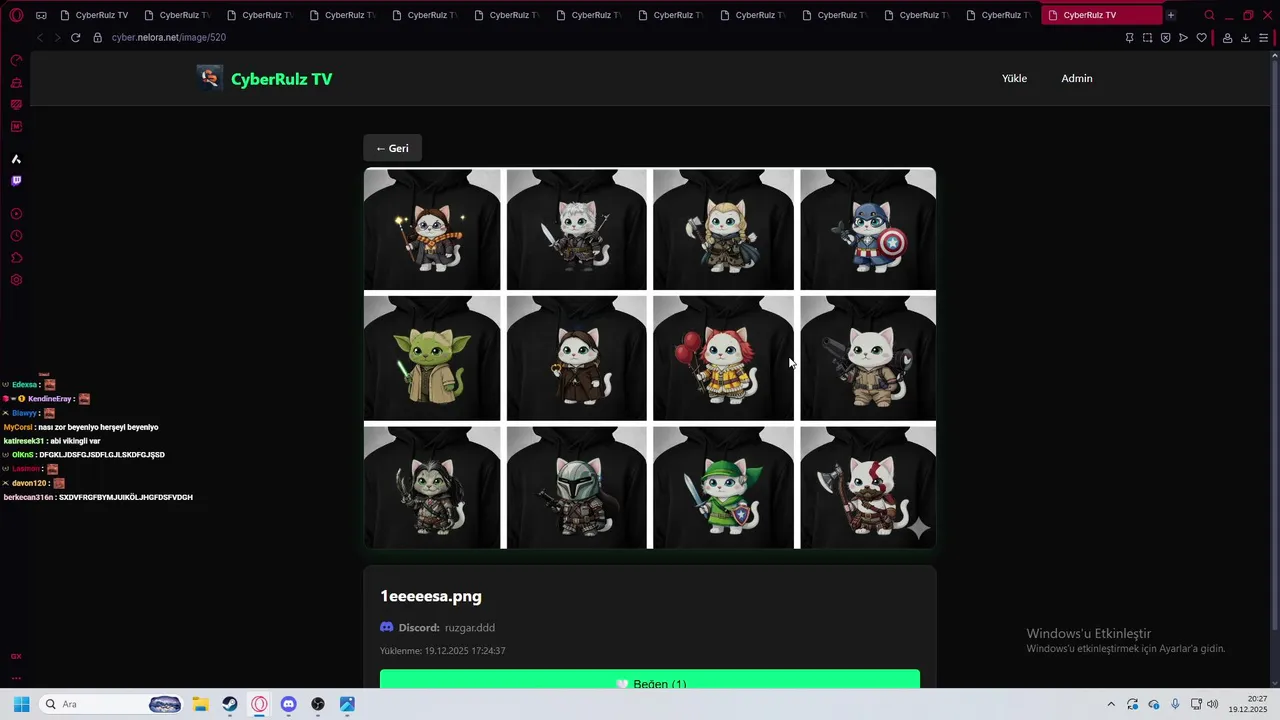Image resolution: width=1280 pixels, height=720 pixels.
Task: Go back with browser back arrow
Action: pos(40,37)
